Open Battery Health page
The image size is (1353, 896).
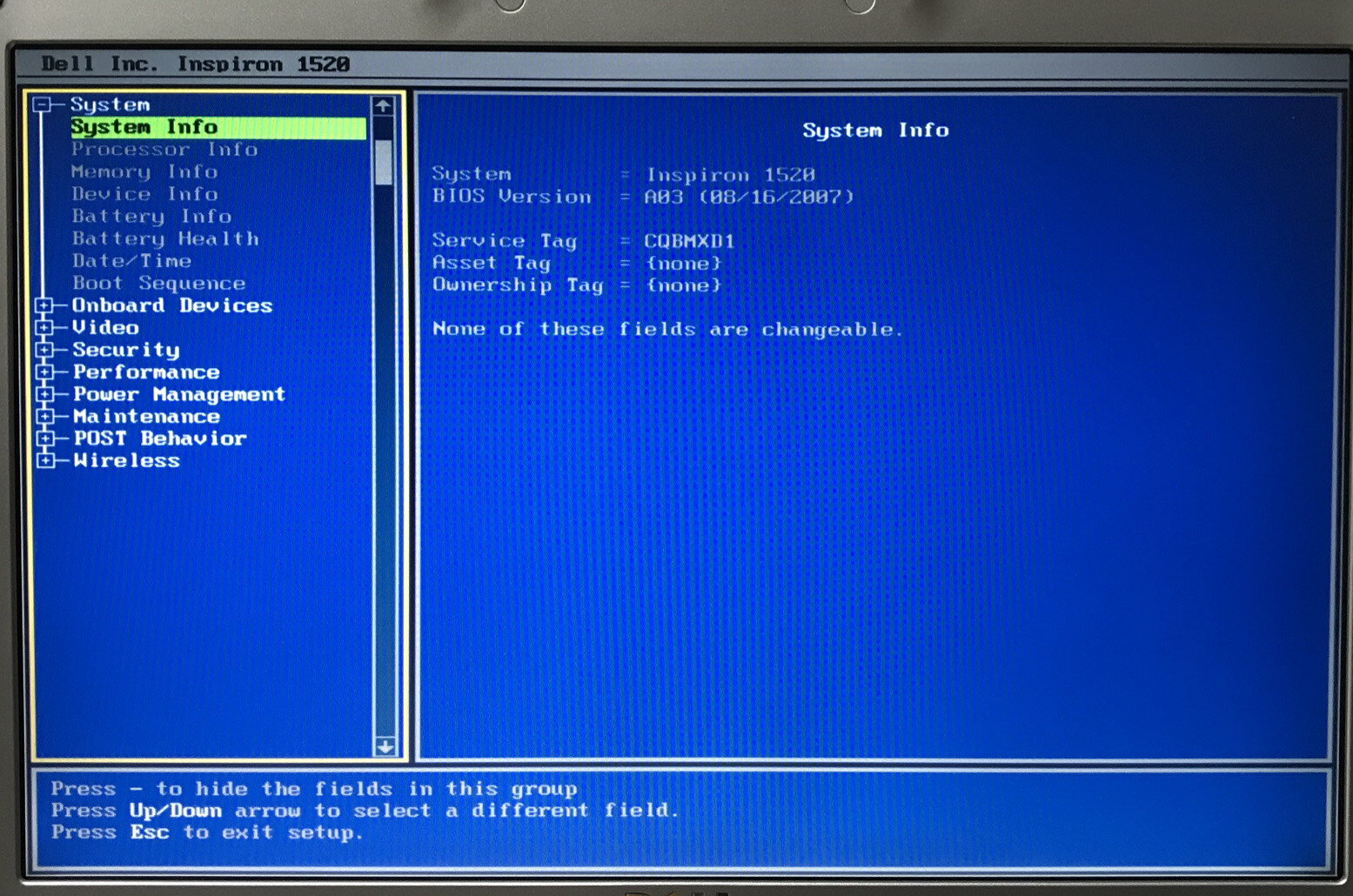tap(165, 238)
